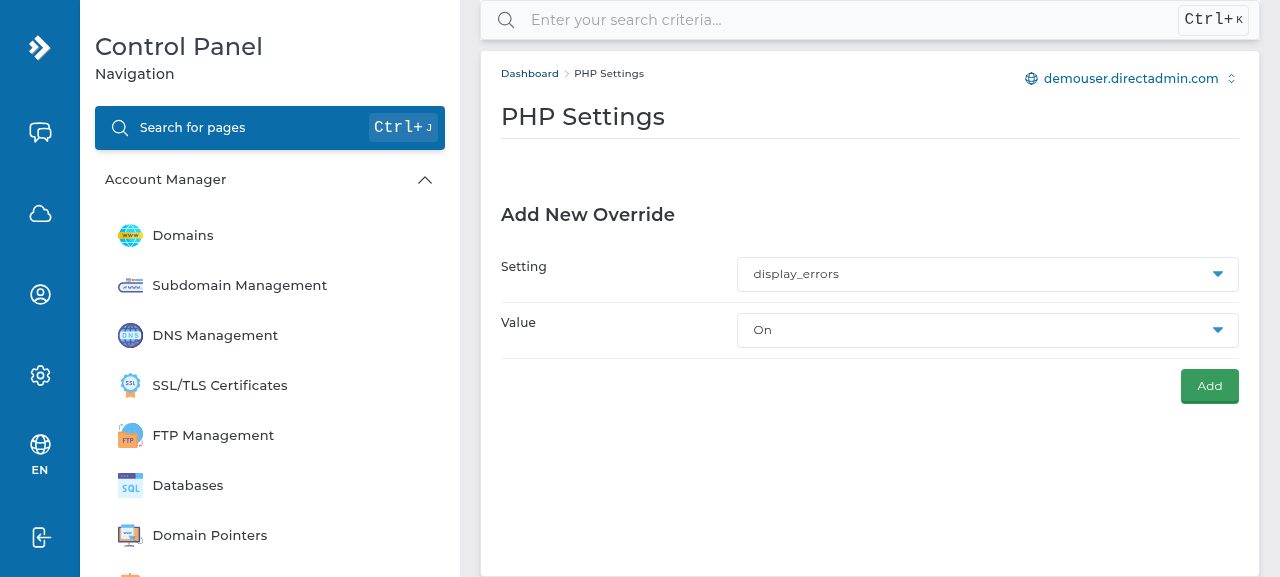1280x577 pixels.
Task: Click the magnifier icon in Search for pages
Action: pos(120,127)
